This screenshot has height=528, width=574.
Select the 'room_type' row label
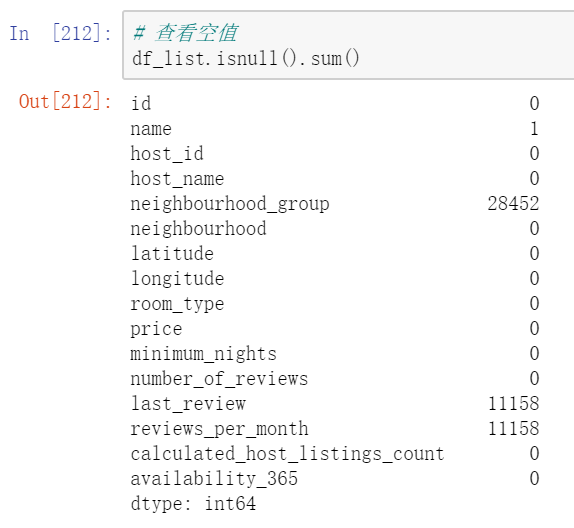pos(178,304)
